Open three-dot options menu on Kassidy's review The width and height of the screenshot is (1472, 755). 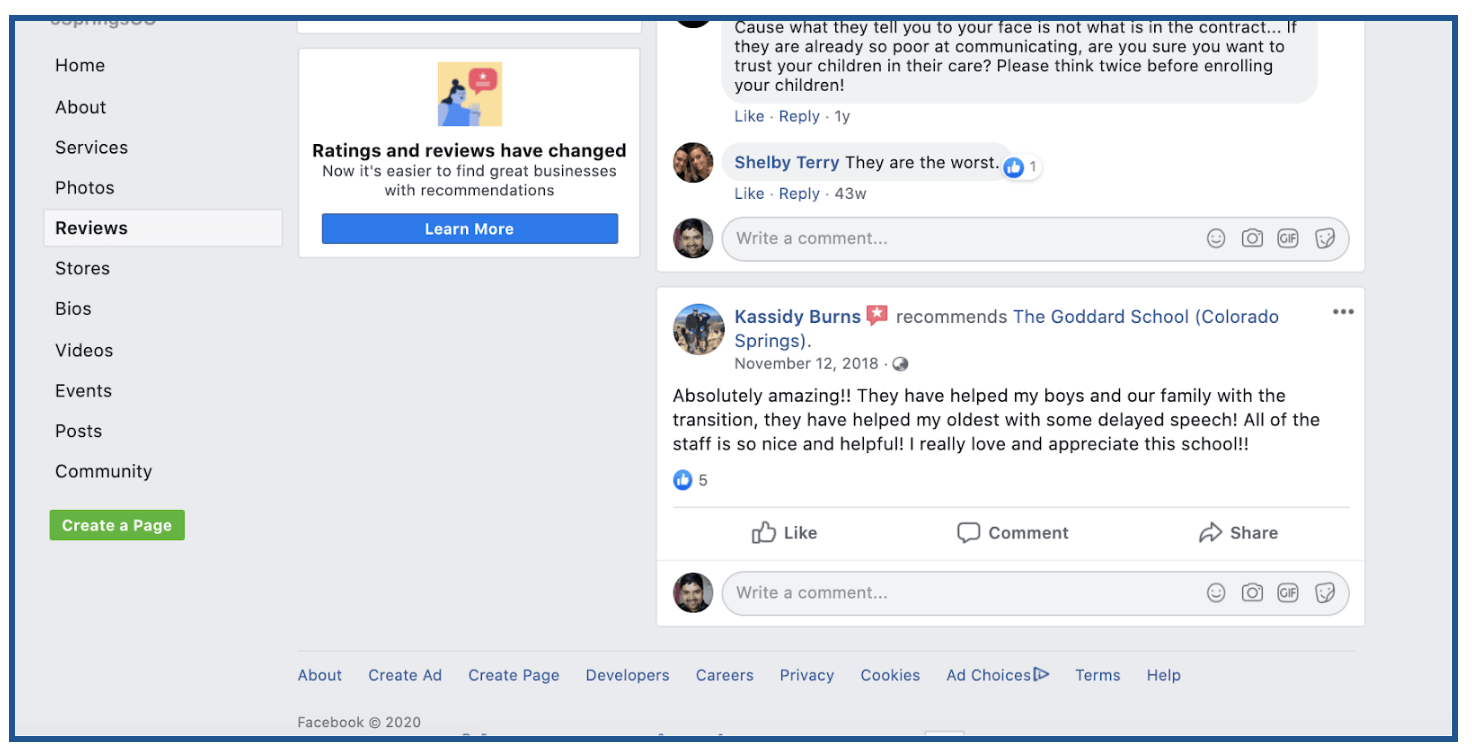(1343, 312)
